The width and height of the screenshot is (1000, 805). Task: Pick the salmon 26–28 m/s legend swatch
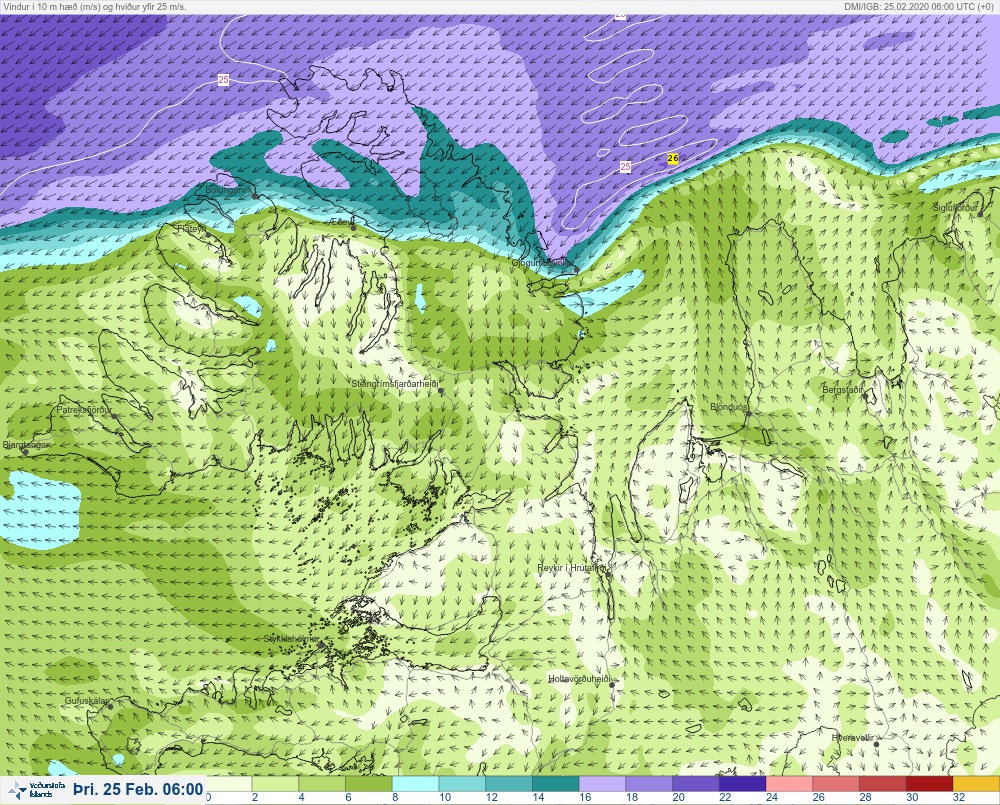835,783
